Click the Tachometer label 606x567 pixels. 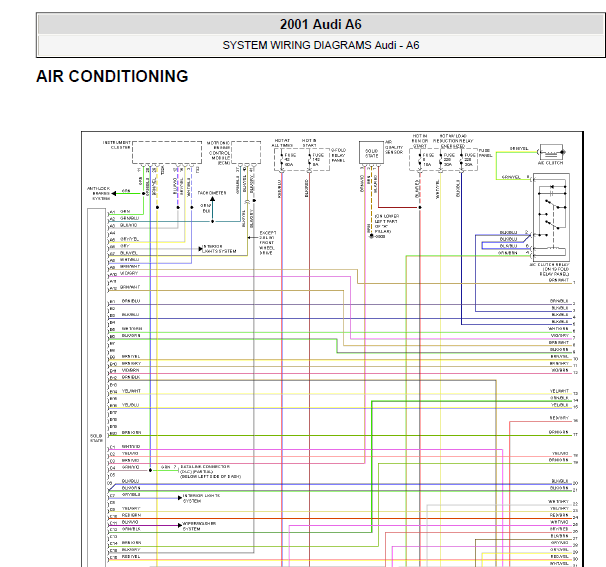click(x=212, y=192)
